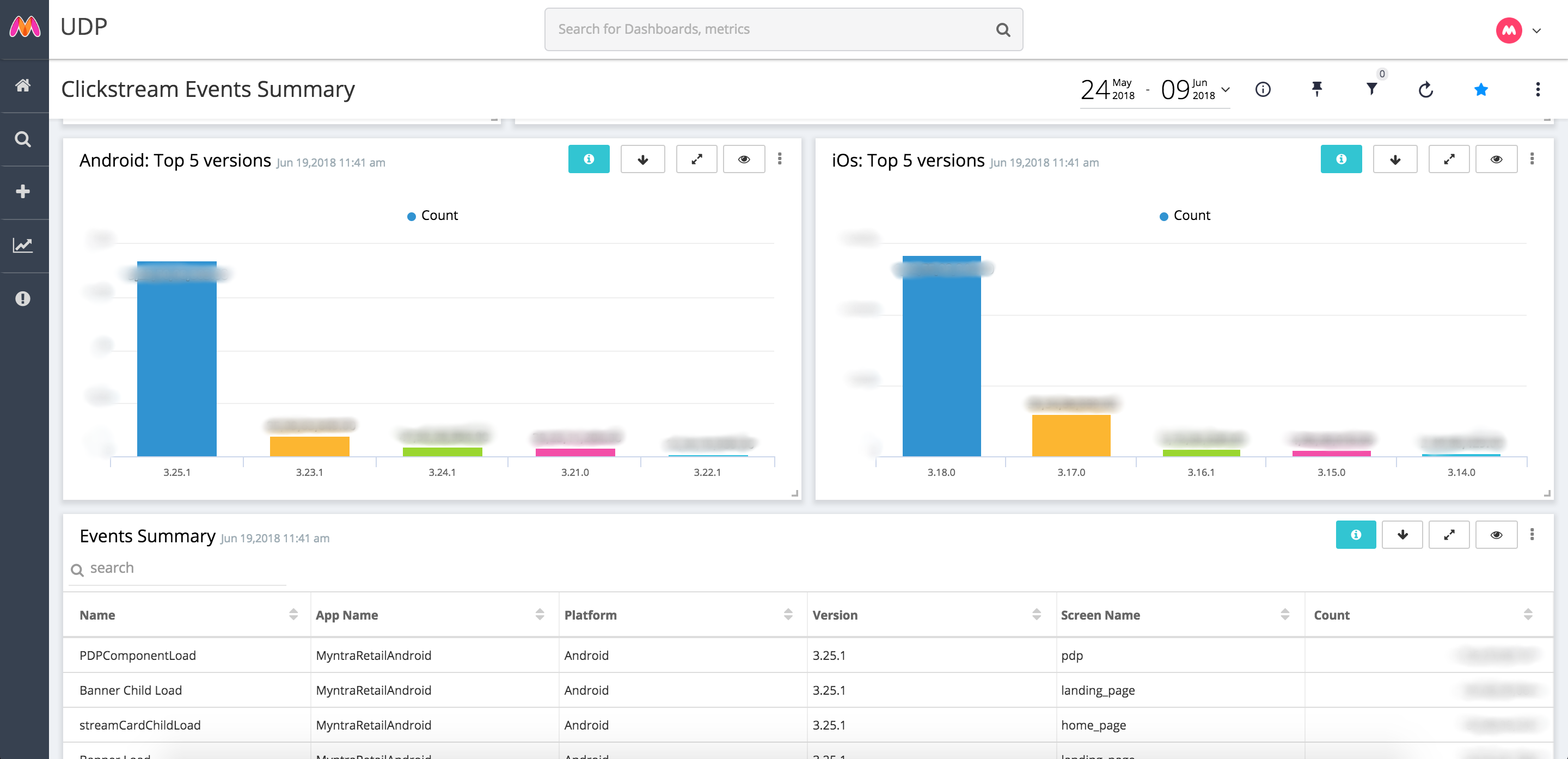1568x759 pixels.
Task: Click the blue 3.18.0 bar in iOs chart
Action: 941,356
